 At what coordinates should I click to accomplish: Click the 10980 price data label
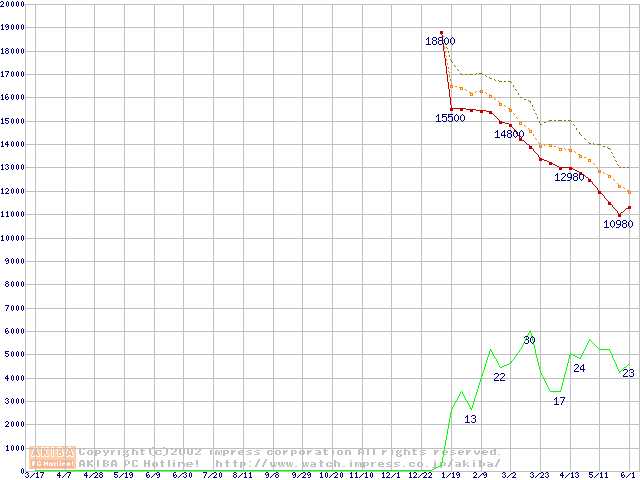[618, 224]
